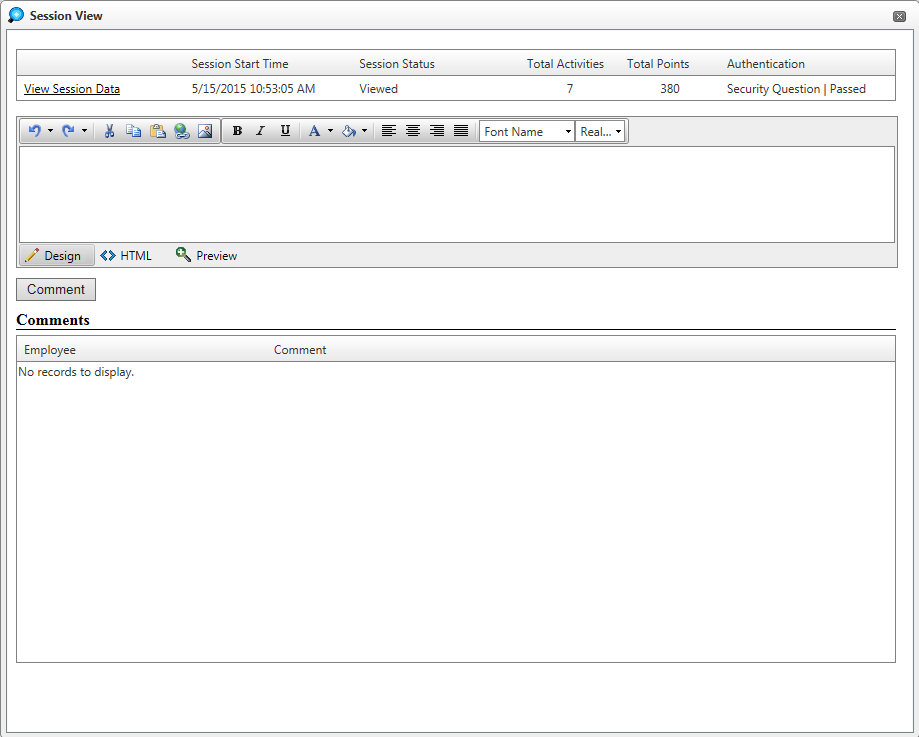
Task: Click the 5/15/2015 10:53:05 AM cell
Action: (253, 89)
